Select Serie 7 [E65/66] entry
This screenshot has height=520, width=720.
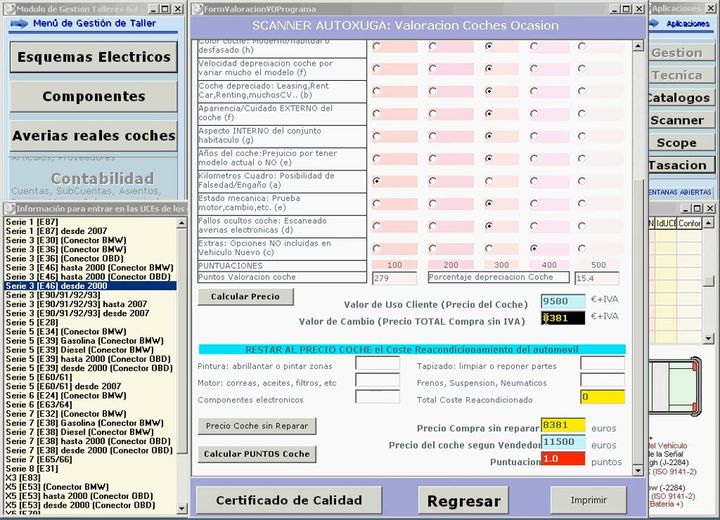pyautogui.click(x=39, y=459)
